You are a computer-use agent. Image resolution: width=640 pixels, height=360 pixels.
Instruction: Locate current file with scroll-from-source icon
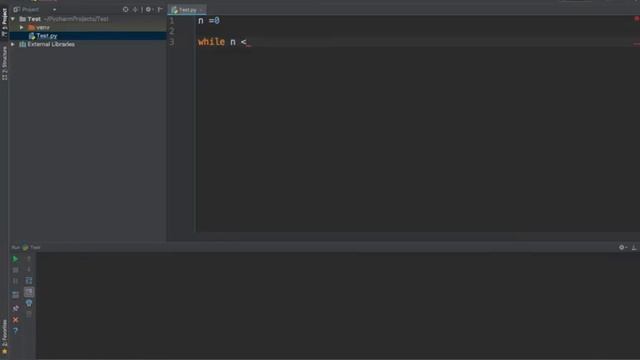125,9
